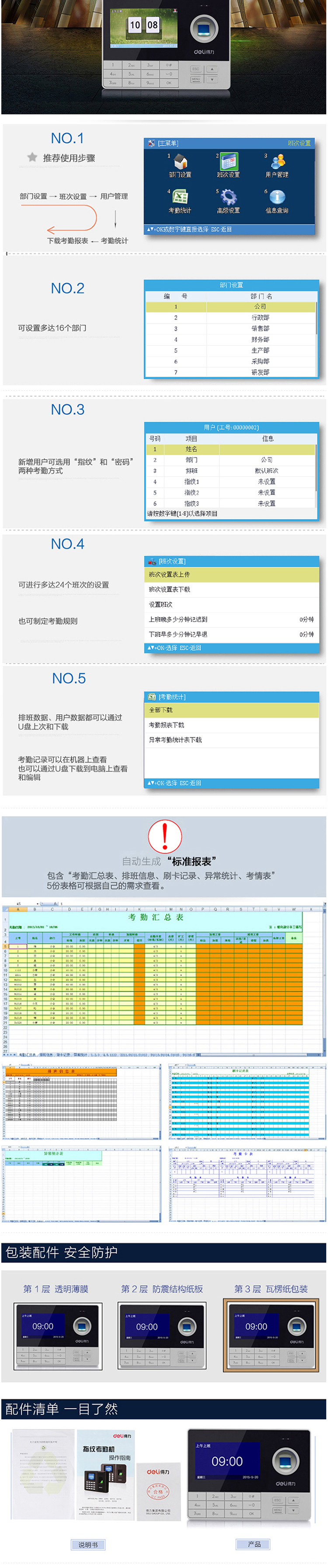
Task: Select the 第3层 瓦楞纸包装 device thumbnail
Action: coord(271,1334)
